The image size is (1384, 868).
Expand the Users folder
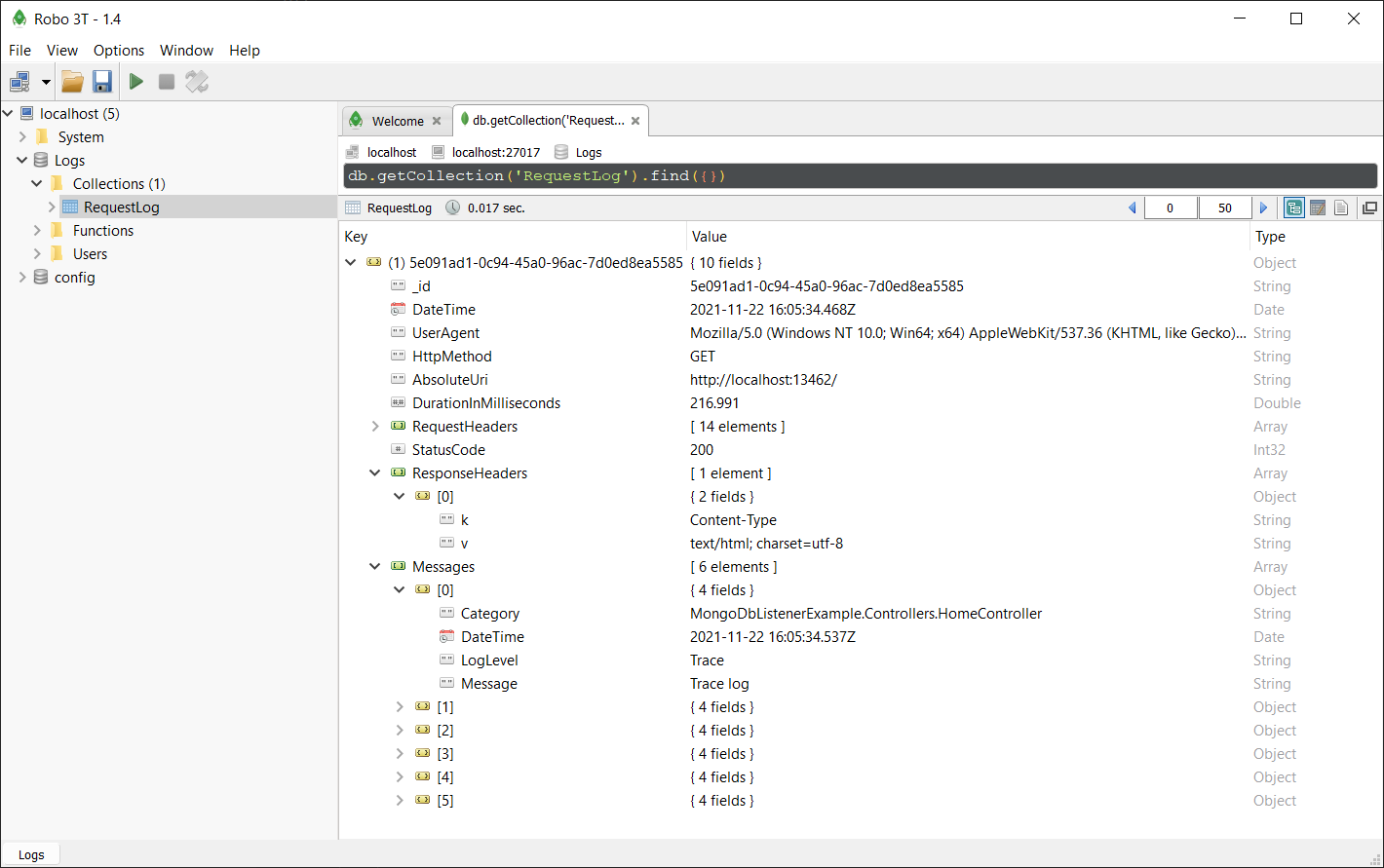(38, 254)
